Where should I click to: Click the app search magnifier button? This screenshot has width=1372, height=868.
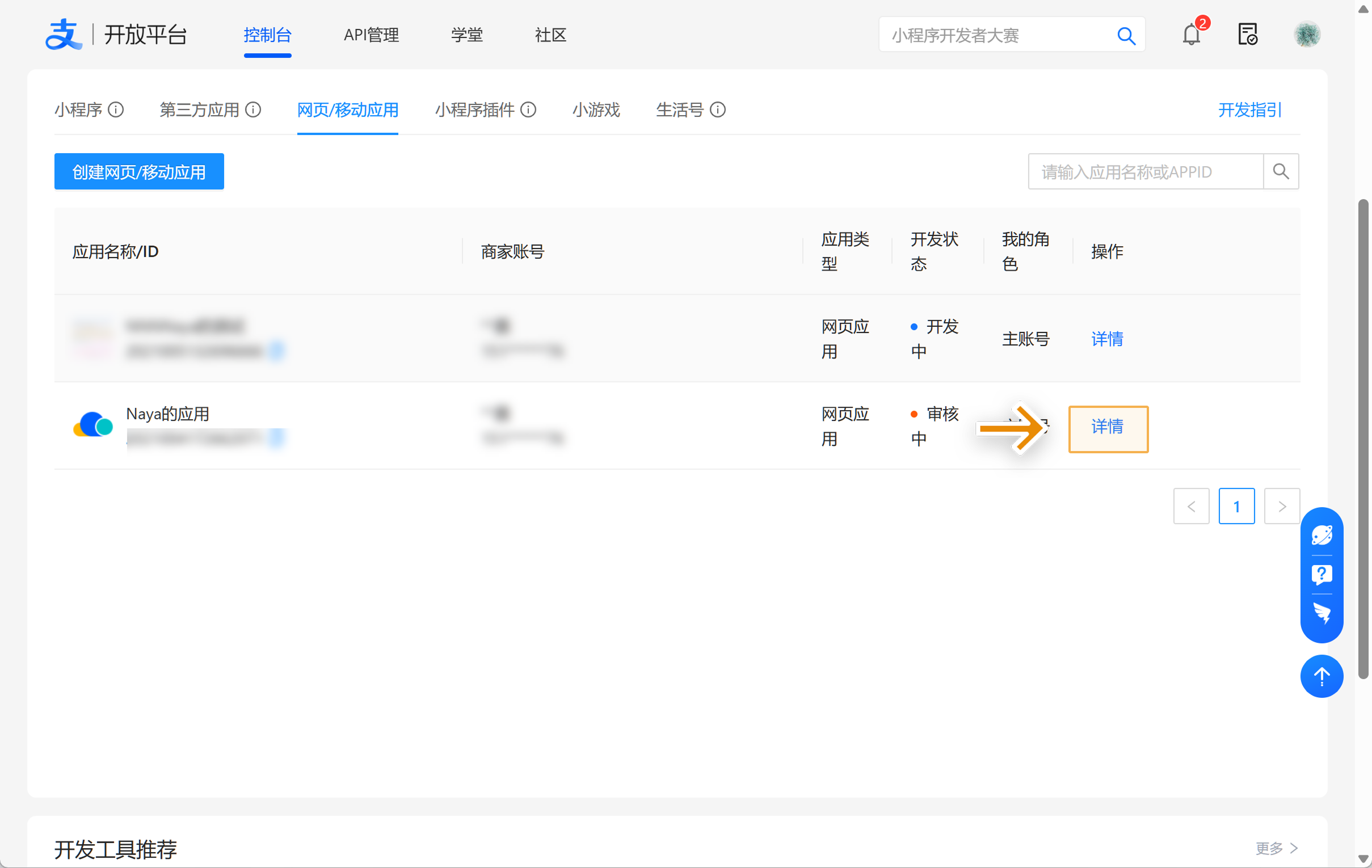pyautogui.click(x=1280, y=171)
